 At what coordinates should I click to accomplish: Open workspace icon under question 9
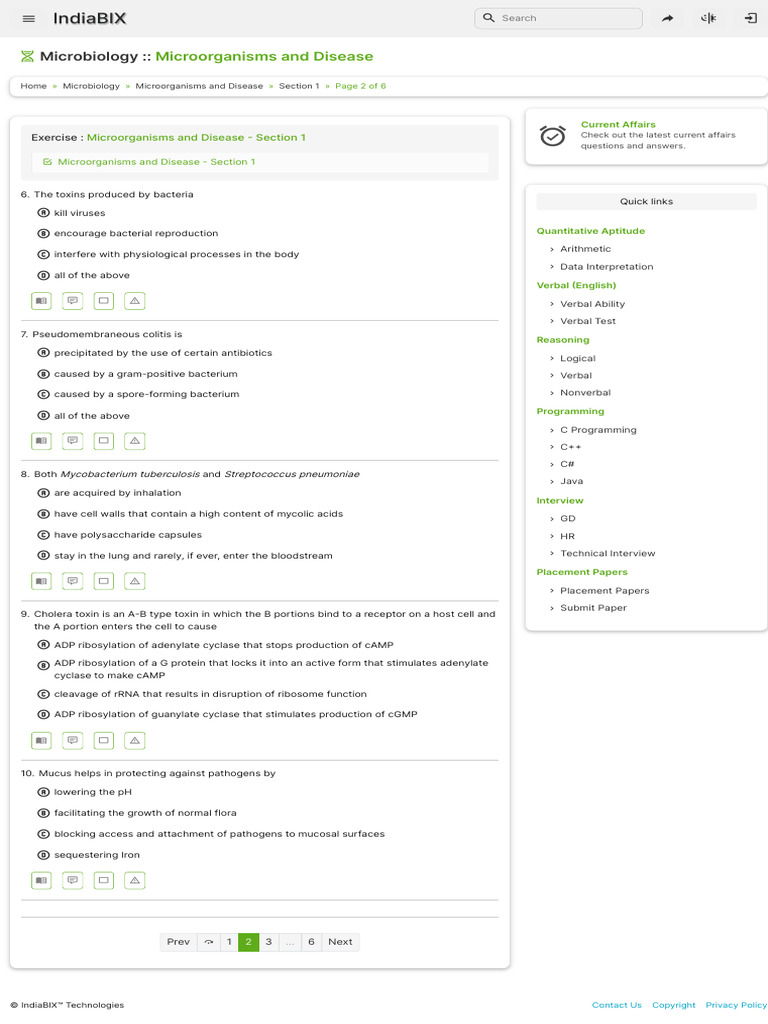click(x=103, y=740)
